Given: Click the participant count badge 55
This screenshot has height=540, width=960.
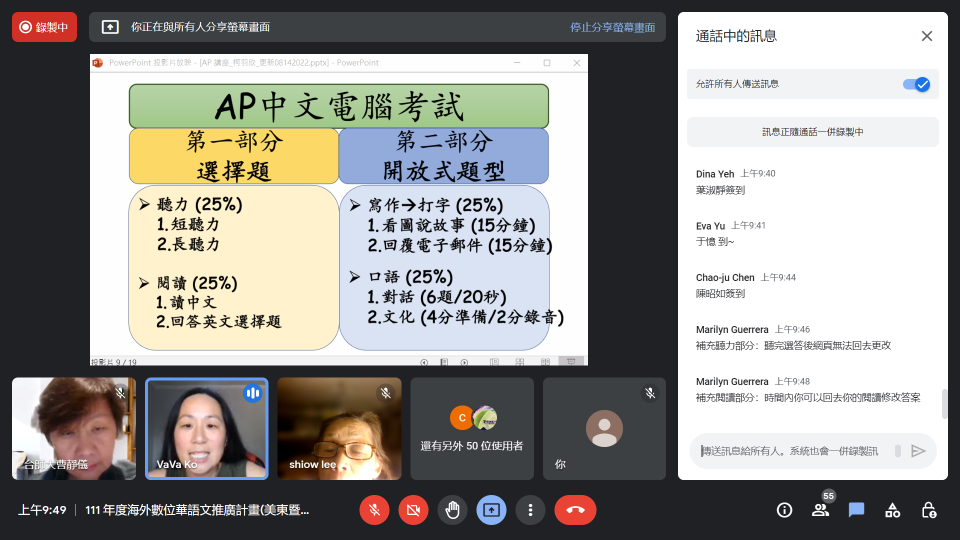Looking at the screenshot, I should click(x=828, y=496).
